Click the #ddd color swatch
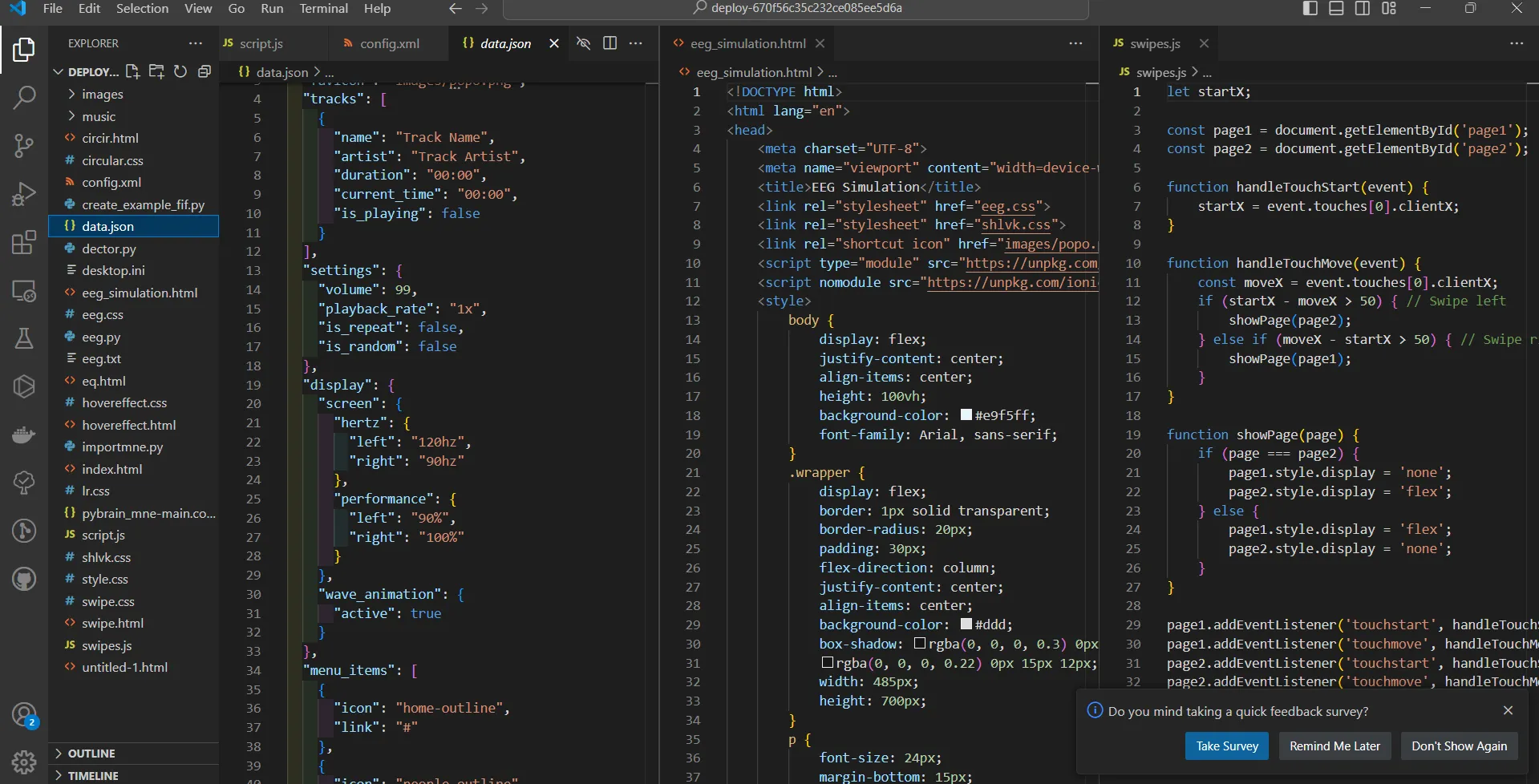 (966, 624)
